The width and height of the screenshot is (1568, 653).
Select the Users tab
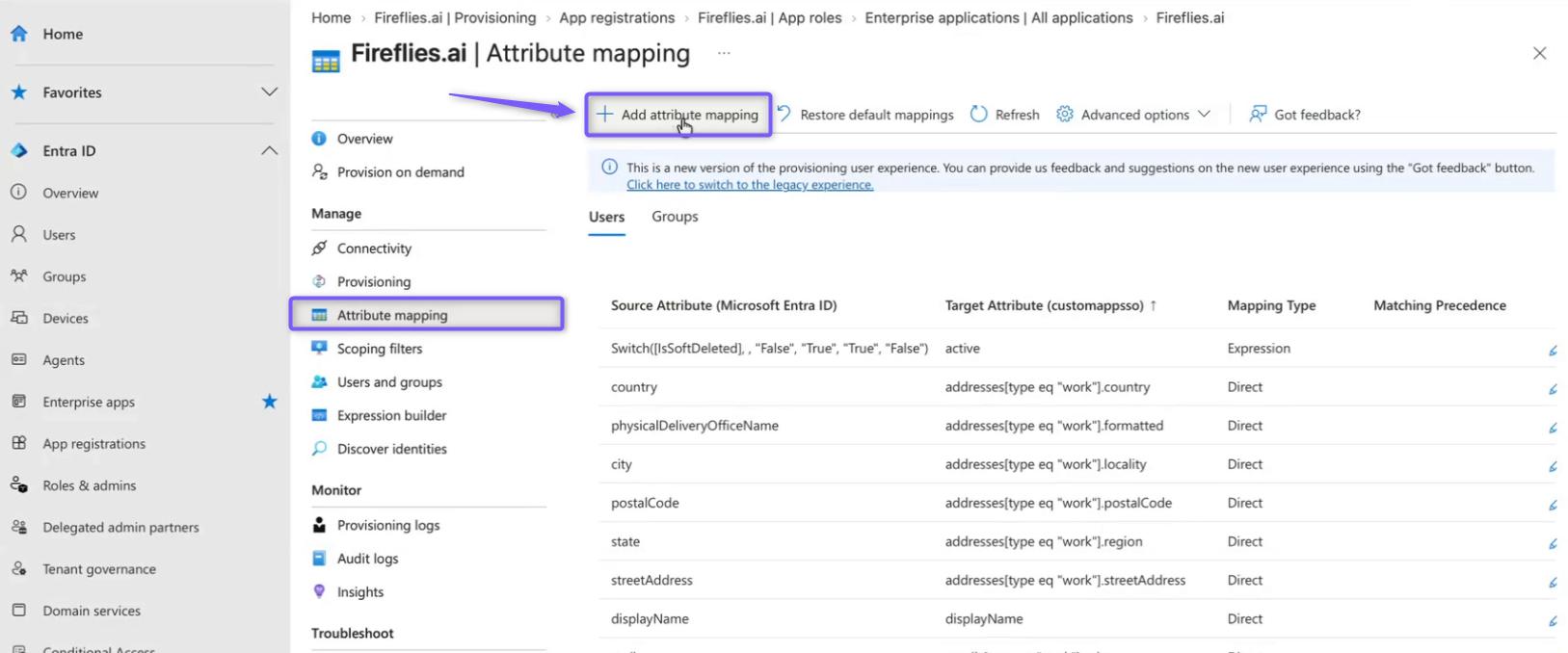[x=607, y=217]
